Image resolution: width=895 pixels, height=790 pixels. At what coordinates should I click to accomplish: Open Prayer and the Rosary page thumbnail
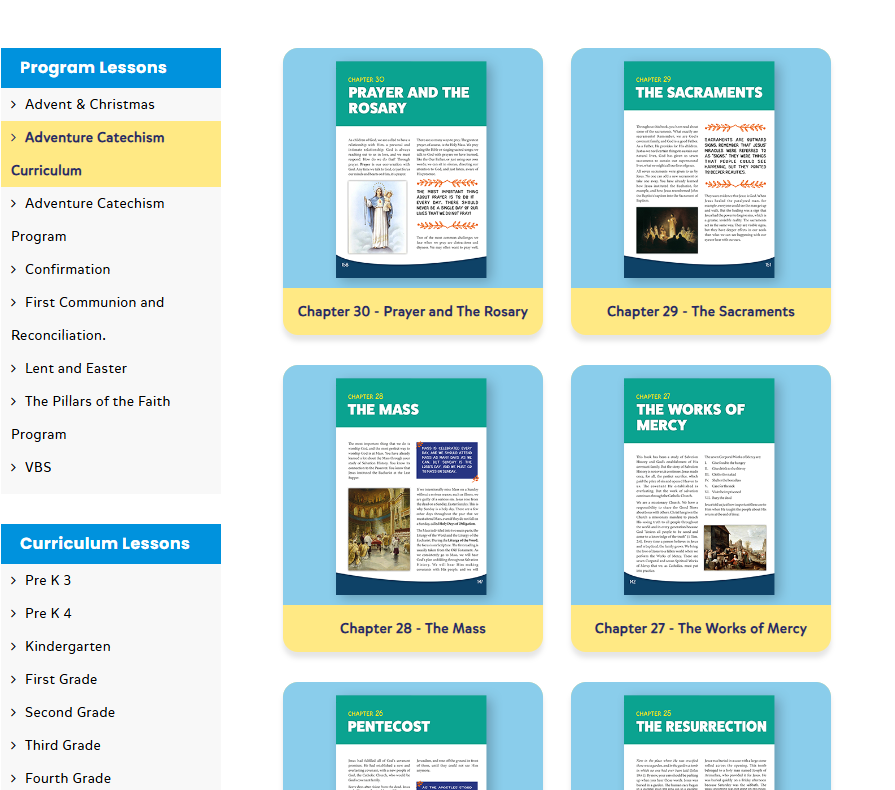pyautogui.click(x=411, y=170)
